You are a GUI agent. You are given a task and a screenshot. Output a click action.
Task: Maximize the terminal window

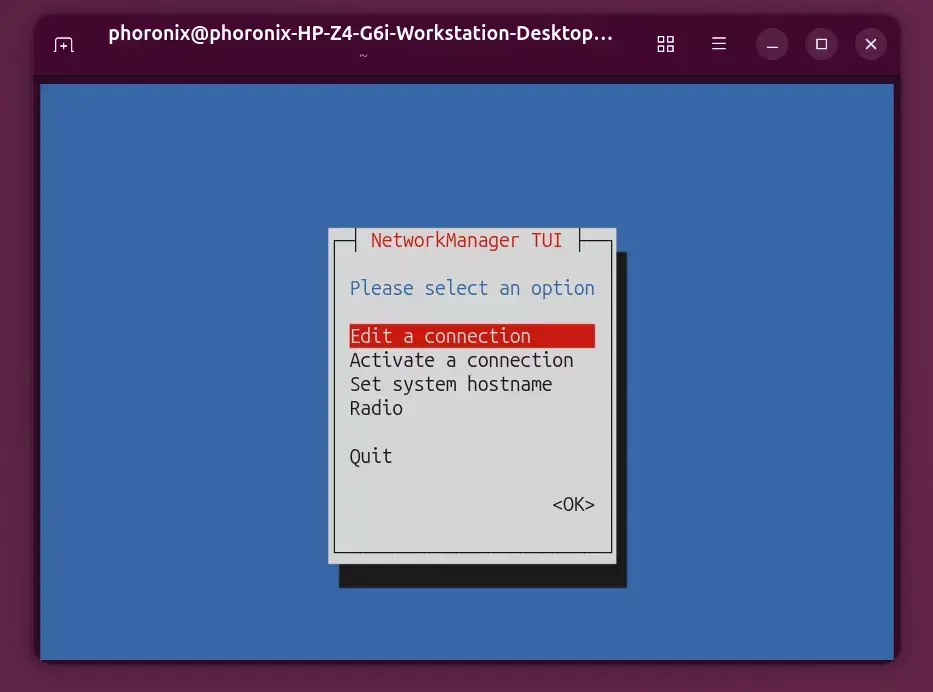pos(821,44)
